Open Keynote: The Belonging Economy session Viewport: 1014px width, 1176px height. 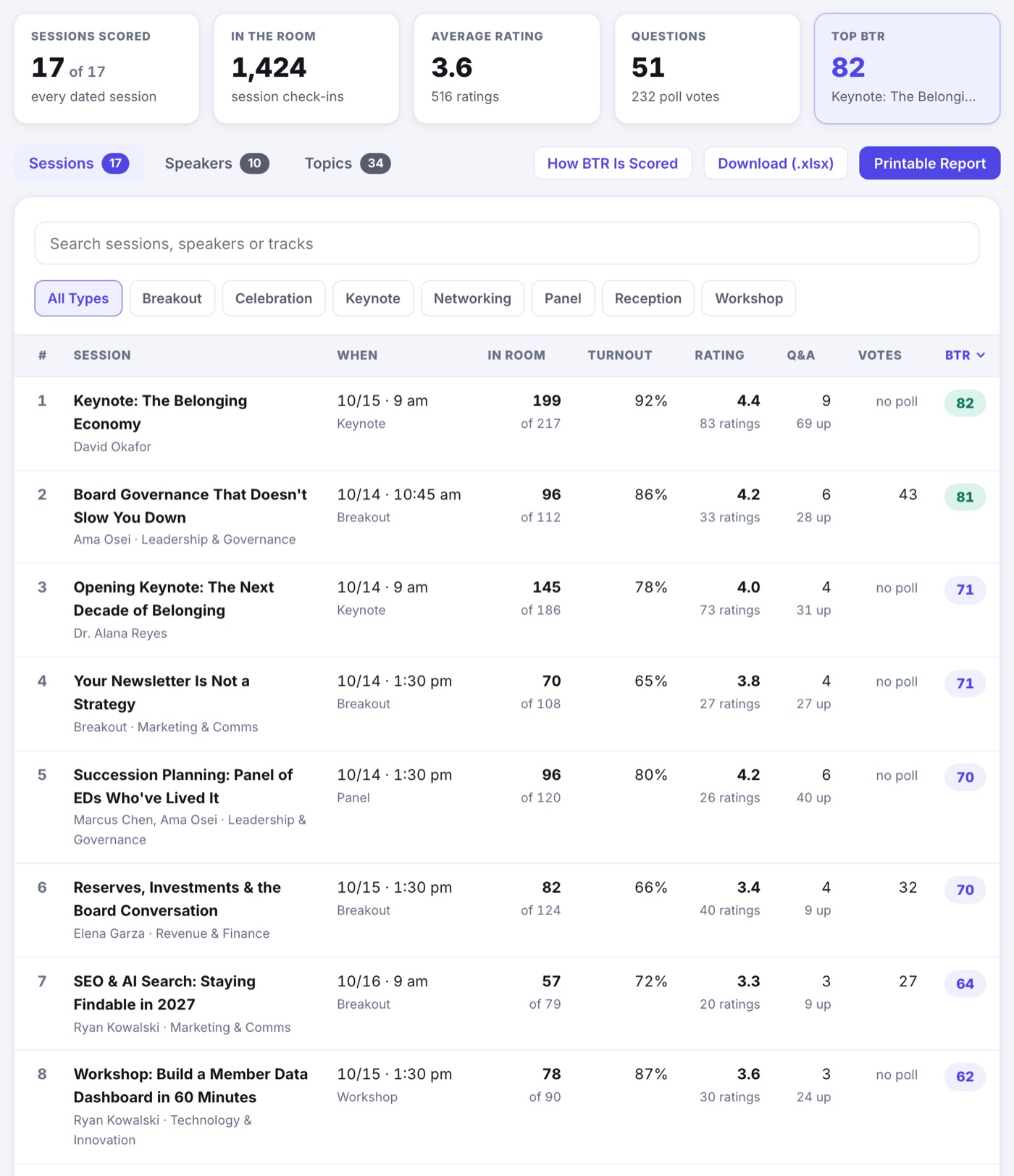point(160,412)
